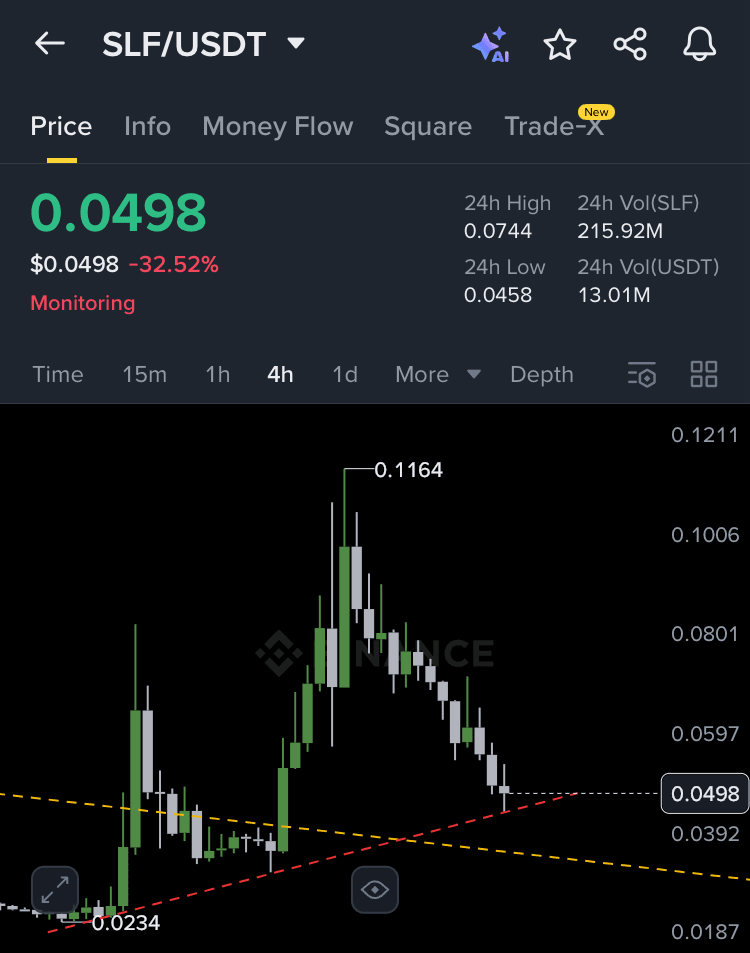Select the 1h interval
Image resolution: width=750 pixels, height=953 pixels.
tap(218, 374)
